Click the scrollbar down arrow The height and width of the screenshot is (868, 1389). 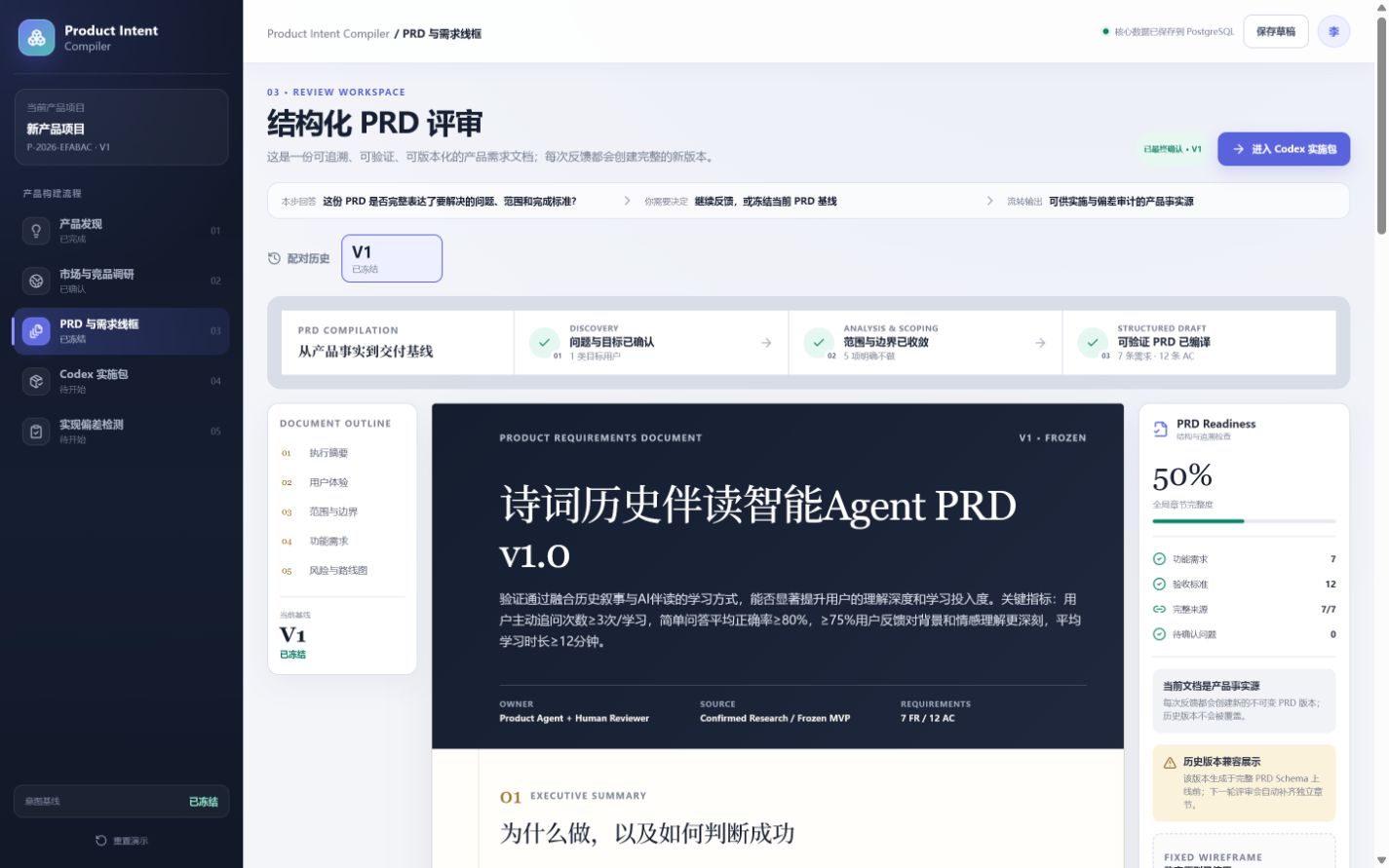click(1381, 860)
